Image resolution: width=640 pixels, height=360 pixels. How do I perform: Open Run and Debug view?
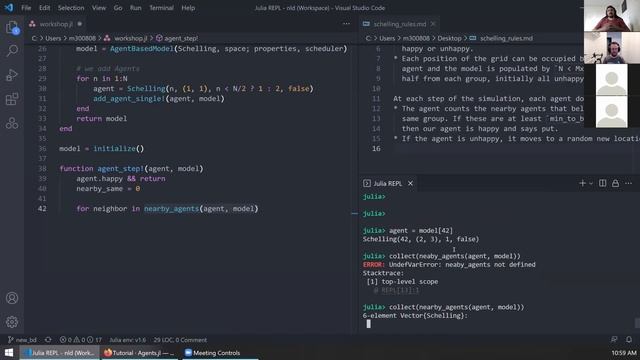[x=12, y=75]
